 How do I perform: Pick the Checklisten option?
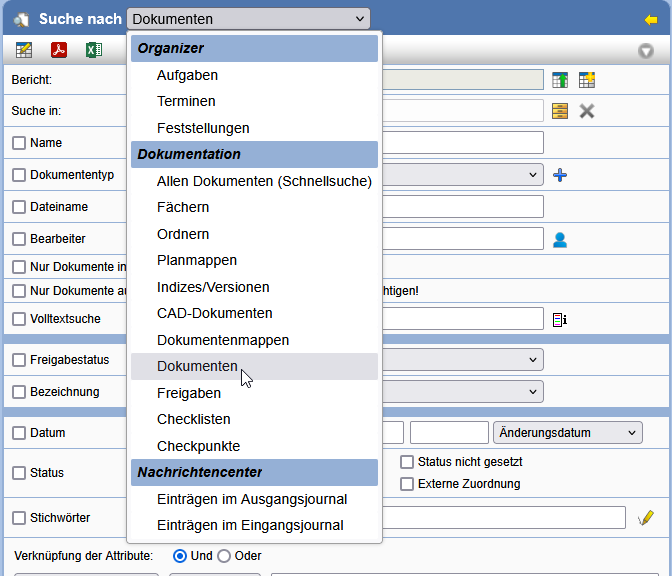pyautogui.click(x=194, y=419)
